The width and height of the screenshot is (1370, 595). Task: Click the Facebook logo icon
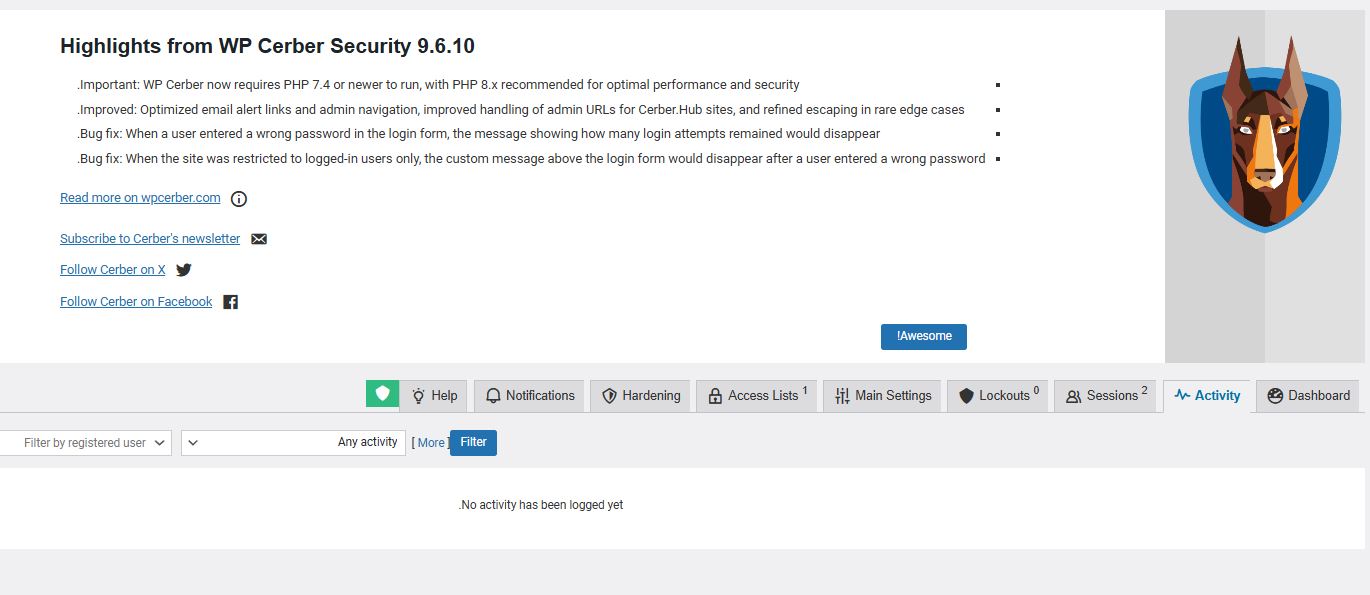tap(230, 302)
